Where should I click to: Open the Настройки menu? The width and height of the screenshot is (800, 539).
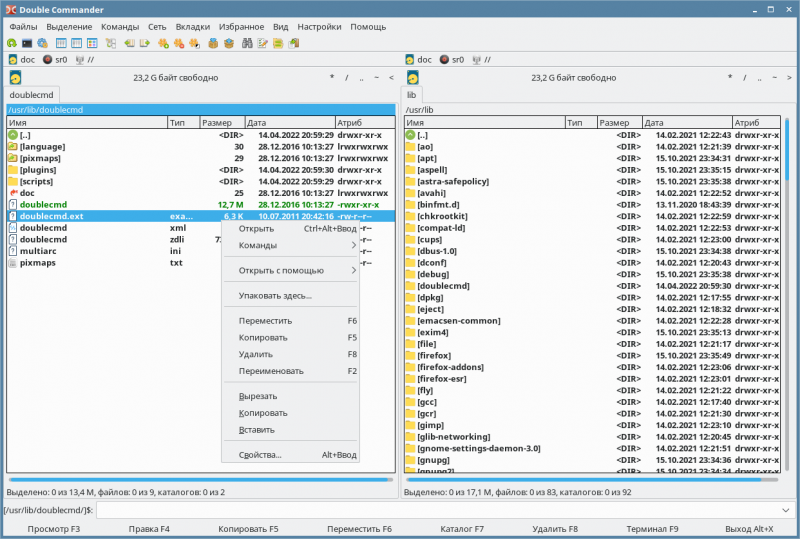pyautogui.click(x=319, y=27)
